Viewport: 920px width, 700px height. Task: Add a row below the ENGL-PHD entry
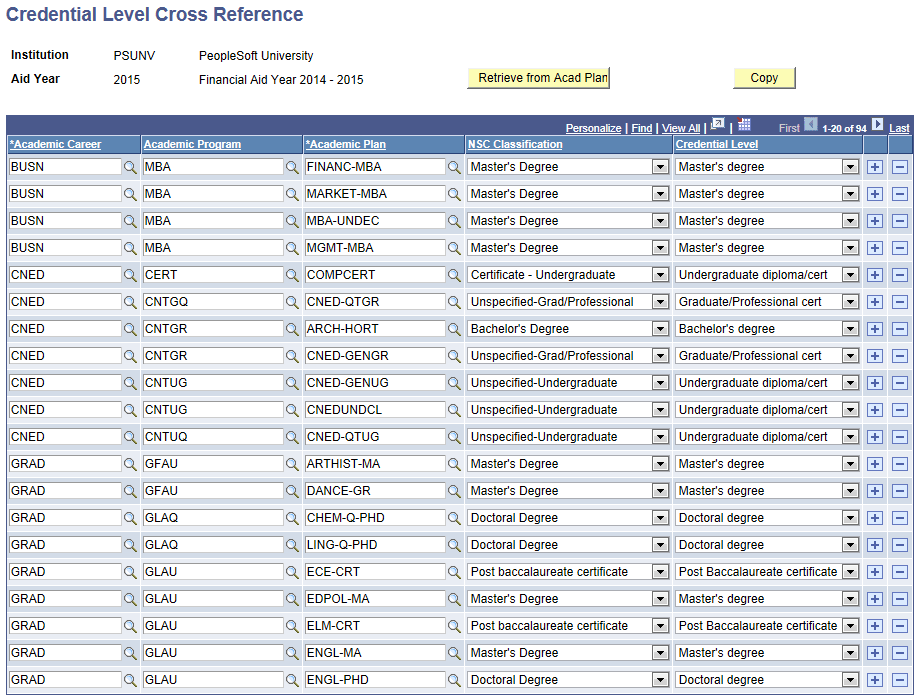click(875, 679)
